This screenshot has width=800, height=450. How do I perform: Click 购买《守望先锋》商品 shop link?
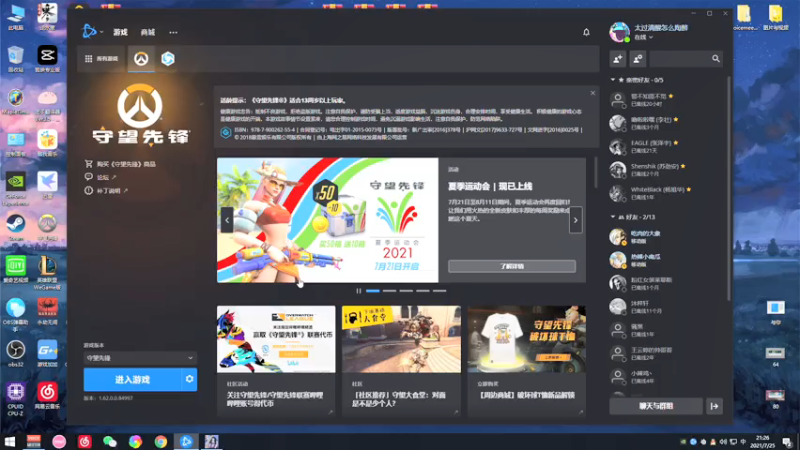tap(120, 164)
